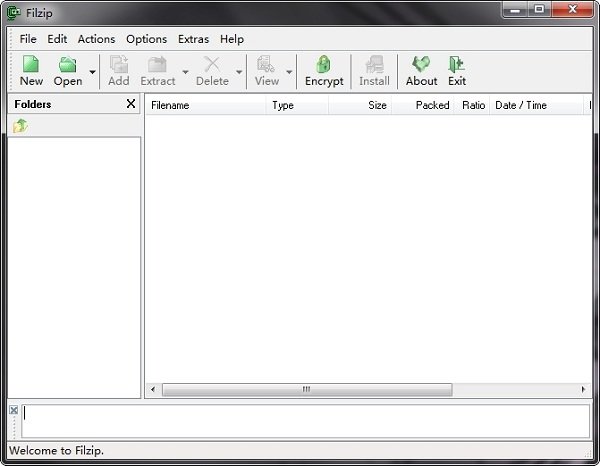
Task: Open the File menu
Action: (x=28, y=39)
